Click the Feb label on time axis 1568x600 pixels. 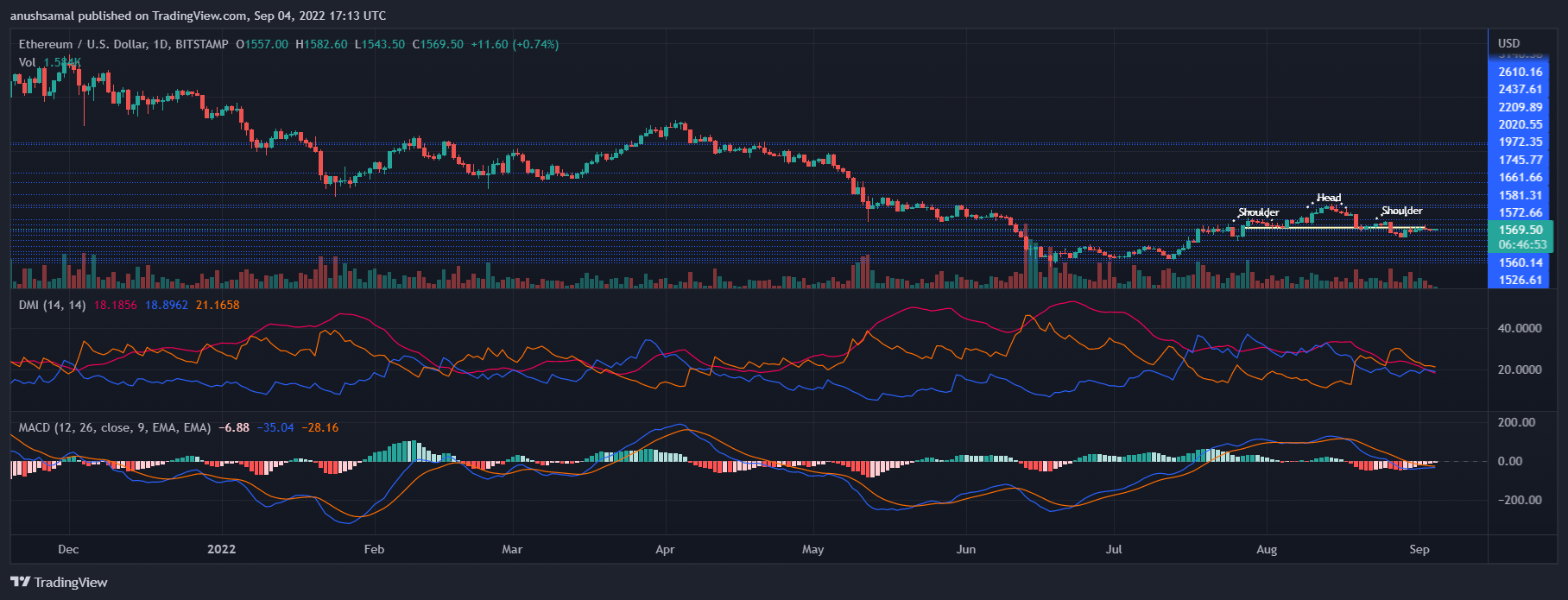[374, 549]
